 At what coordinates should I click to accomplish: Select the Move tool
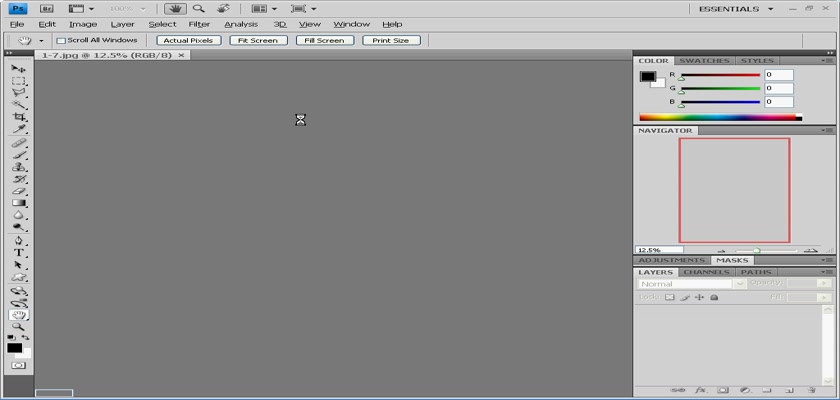[x=19, y=68]
